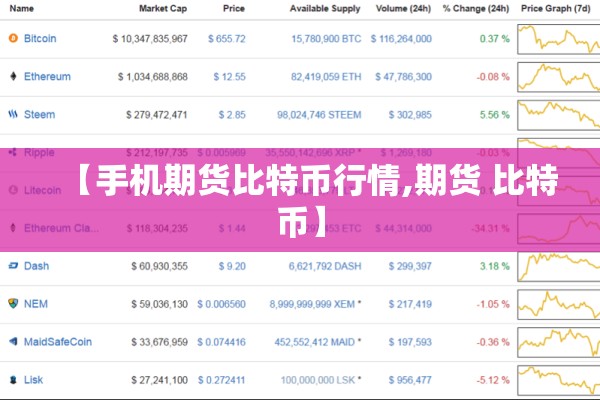Select market cap $ 59,036,130
Image resolution: width=600 pixels, height=400 pixels.
pos(160,304)
